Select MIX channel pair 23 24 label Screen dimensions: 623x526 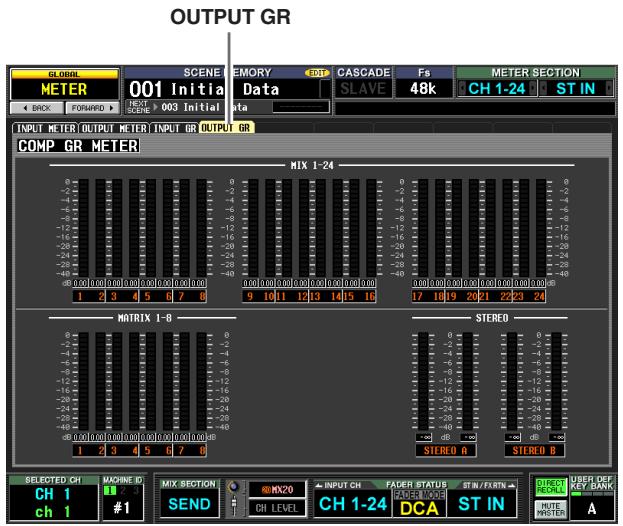pyautogui.click(x=529, y=296)
